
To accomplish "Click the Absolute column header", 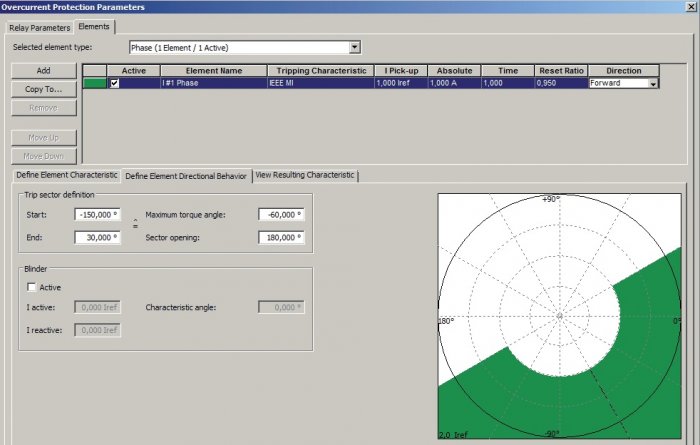I will 454,71.
